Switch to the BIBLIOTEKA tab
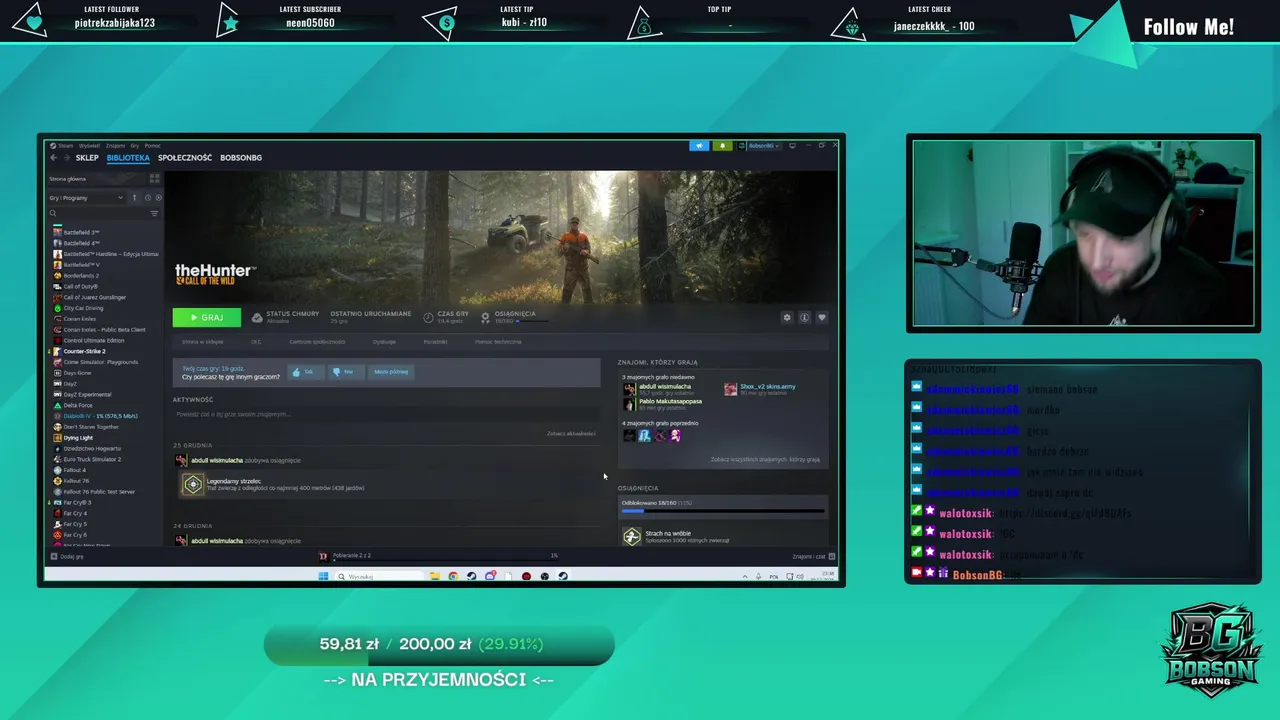The width and height of the screenshot is (1280, 720). [128, 158]
